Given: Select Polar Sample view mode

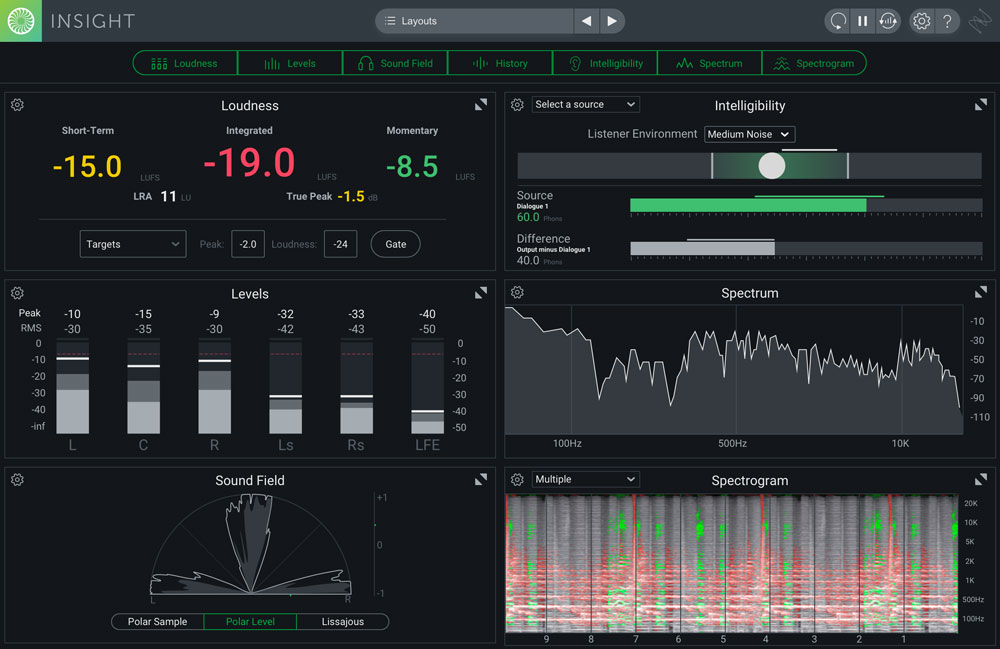Looking at the screenshot, I should point(158,622).
